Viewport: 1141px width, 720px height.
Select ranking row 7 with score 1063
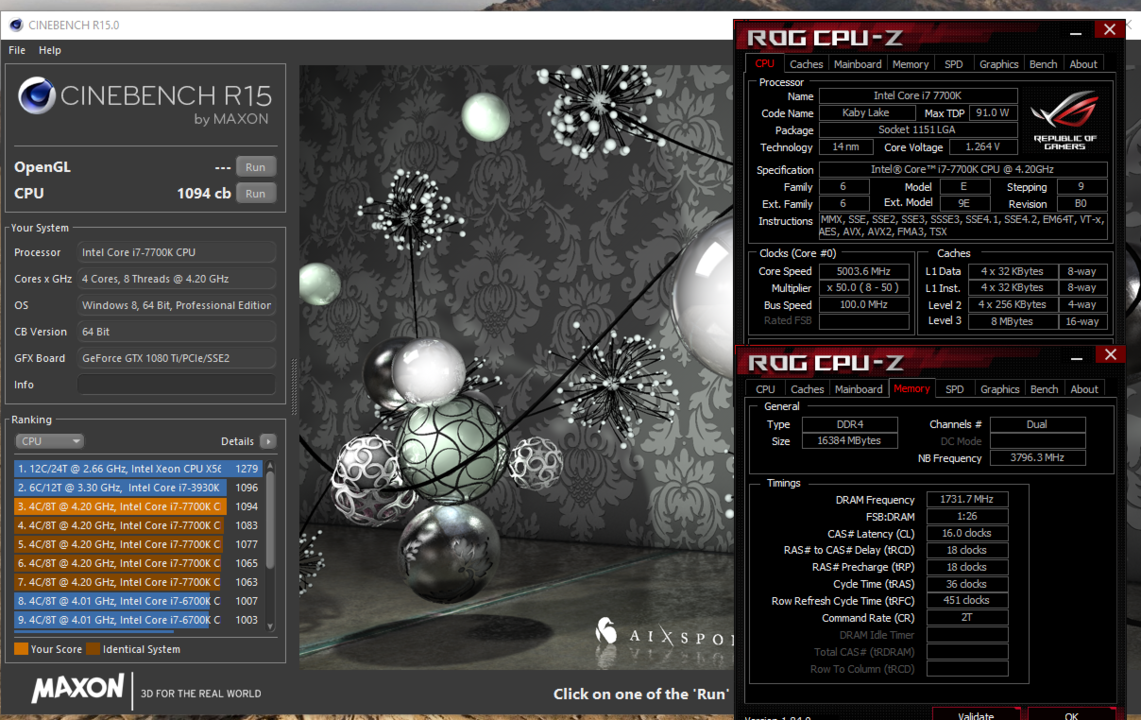point(138,582)
